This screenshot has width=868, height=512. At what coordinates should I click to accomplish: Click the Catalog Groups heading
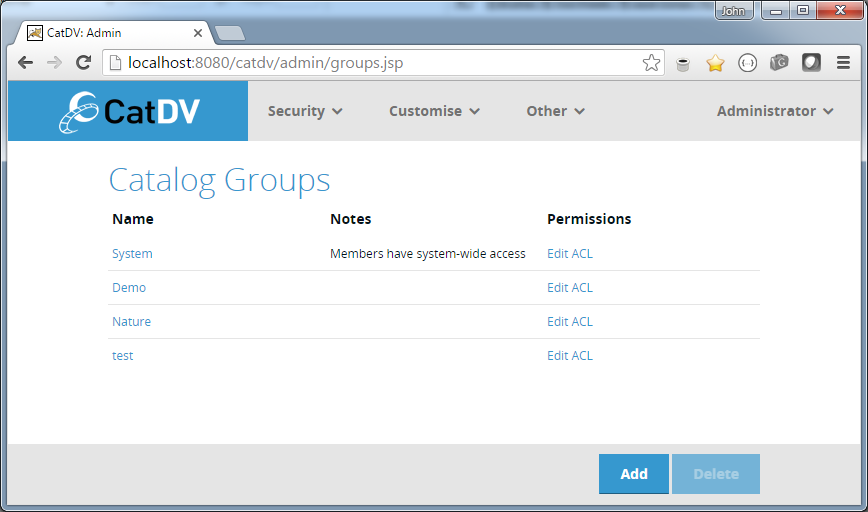pyautogui.click(x=219, y=180)
